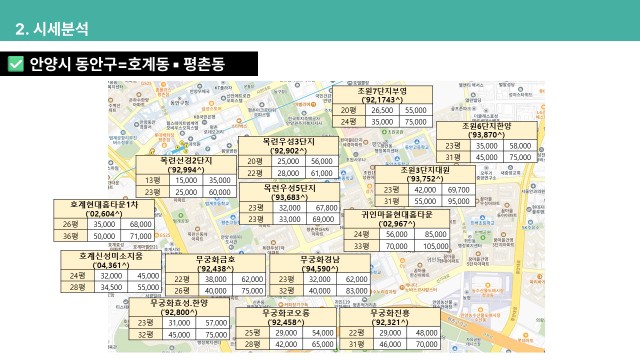Click the '36평' cell in 호계현대홈타운1차 table
Viewport: 640px width, 360px height.
click(71, 236)
